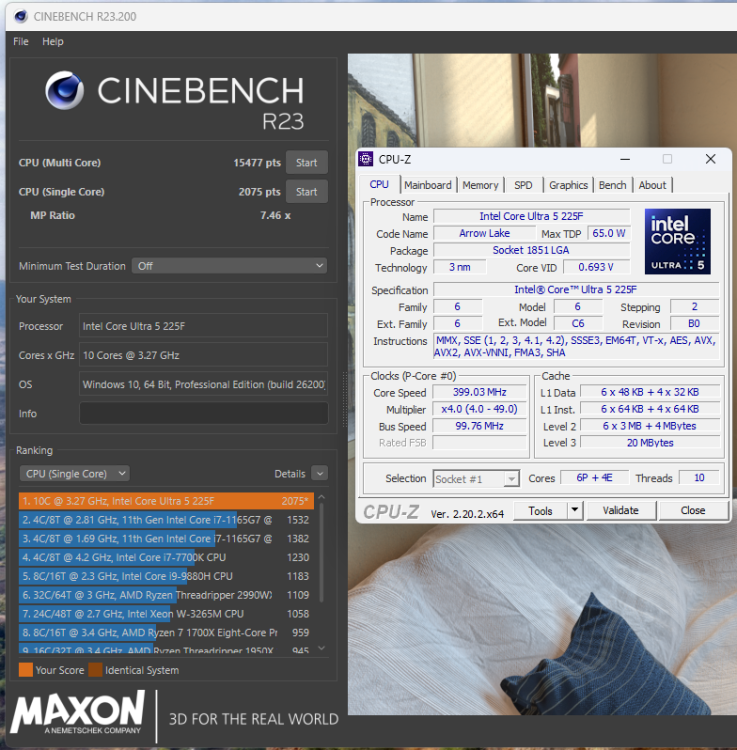This screenshot has height=750, width=737.
Task: Click the Cores x GHz field
Action: pos(204,355)
